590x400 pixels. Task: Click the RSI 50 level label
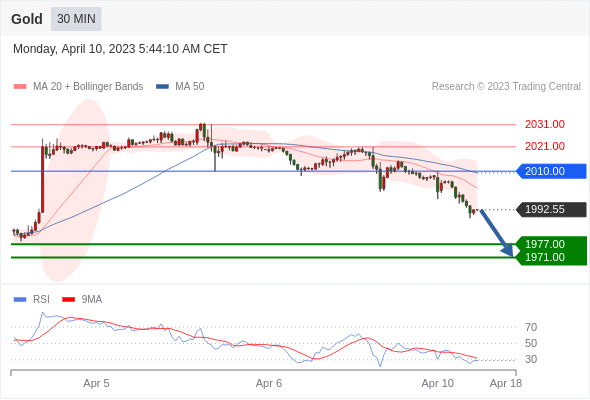coord(531,343)
